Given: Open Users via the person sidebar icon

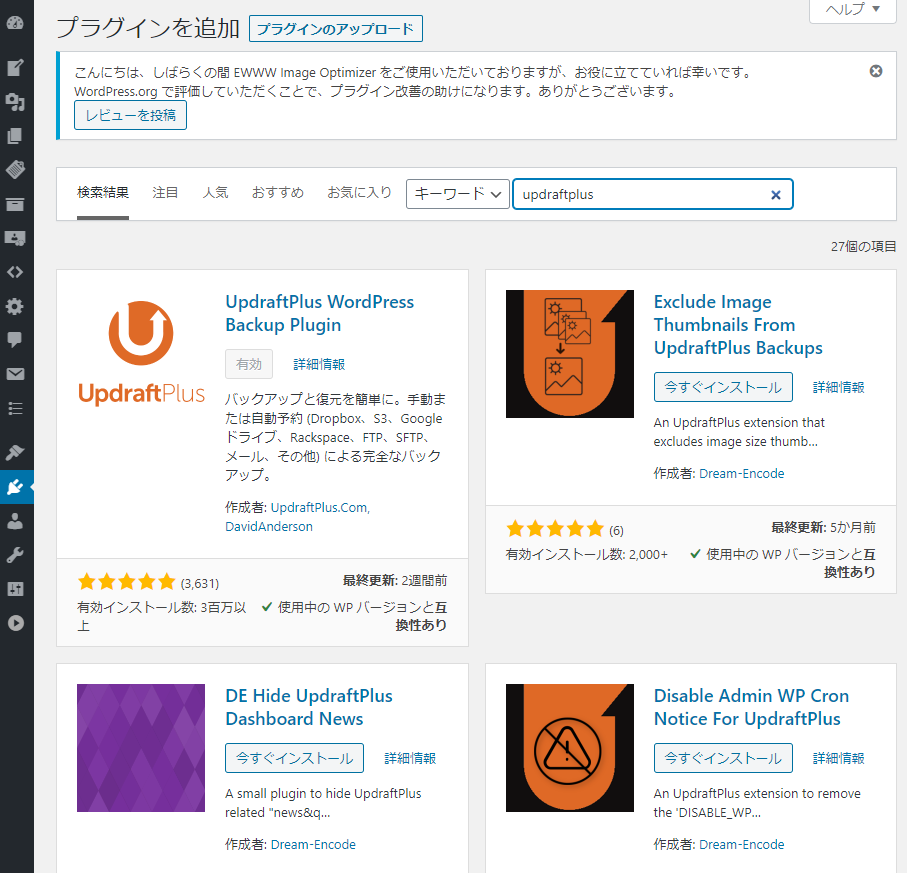Looking at the screenshot, I should click(15, 521).
